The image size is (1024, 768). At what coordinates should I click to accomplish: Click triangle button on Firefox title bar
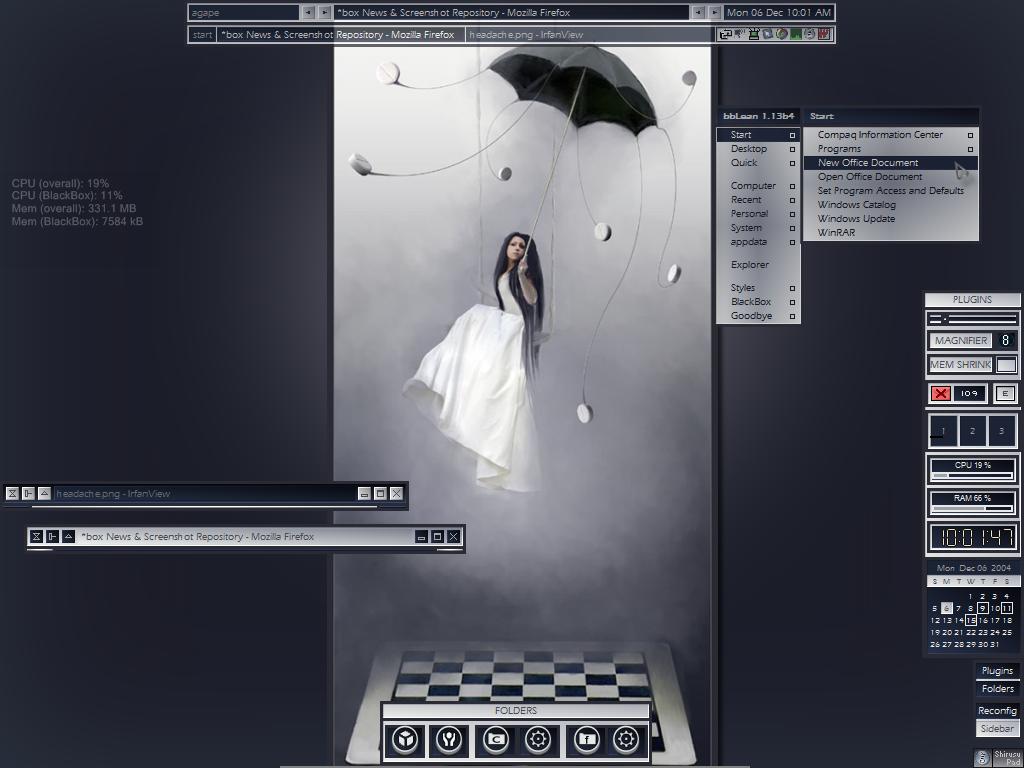click(x=68, y=537)
